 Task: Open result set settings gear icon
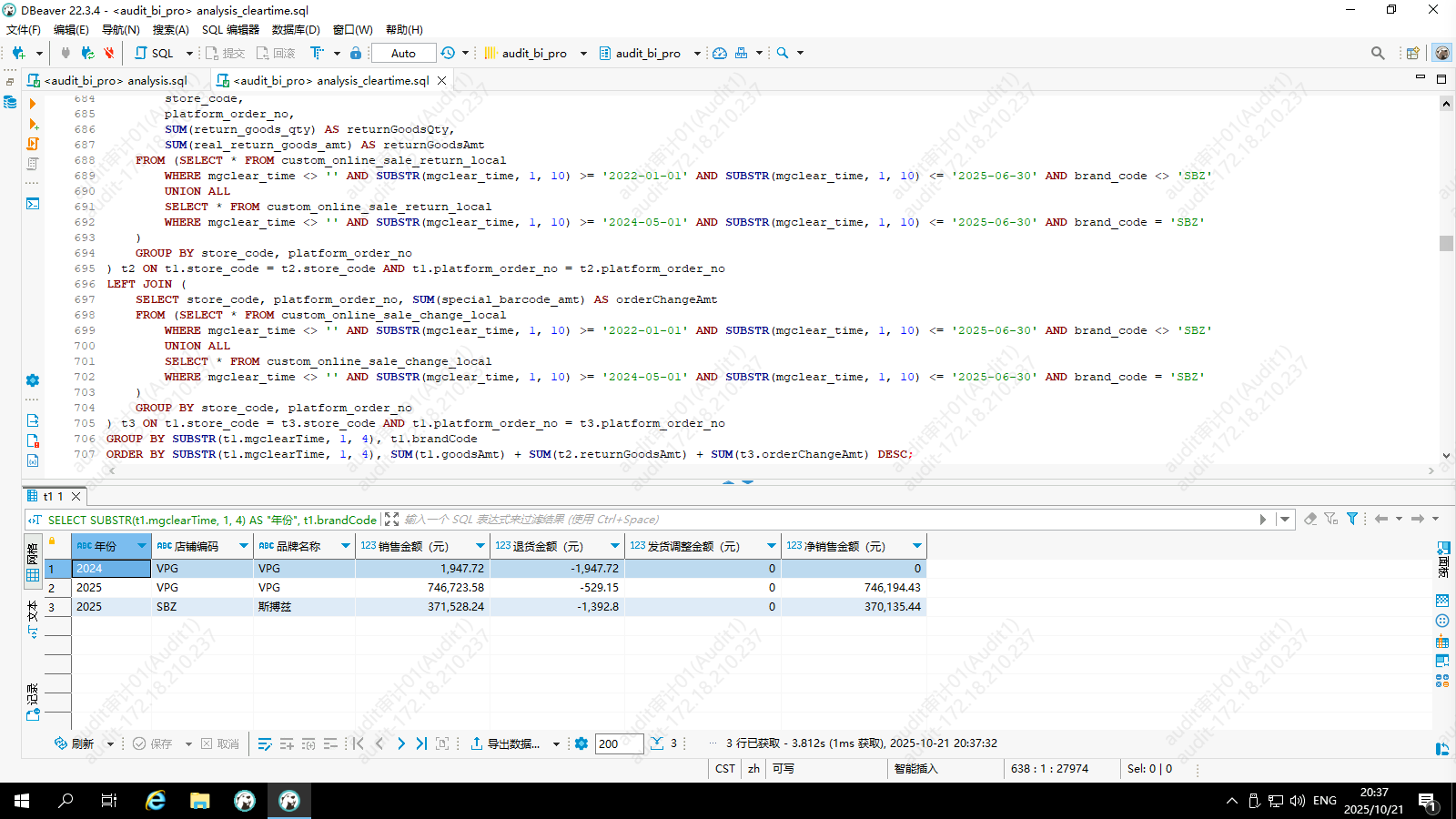point(581,743)
